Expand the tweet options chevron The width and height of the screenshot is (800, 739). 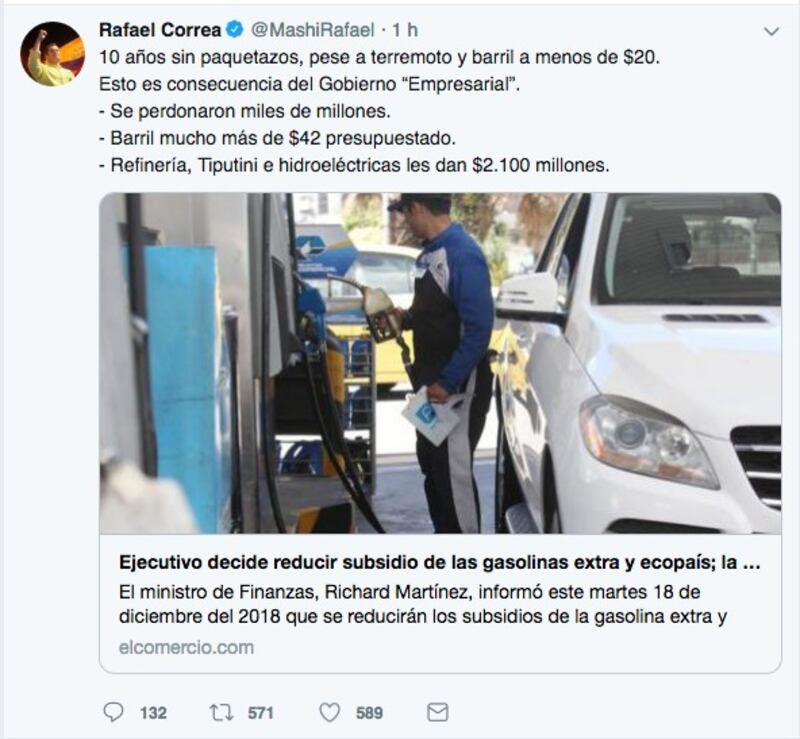(x=771, y=32)
